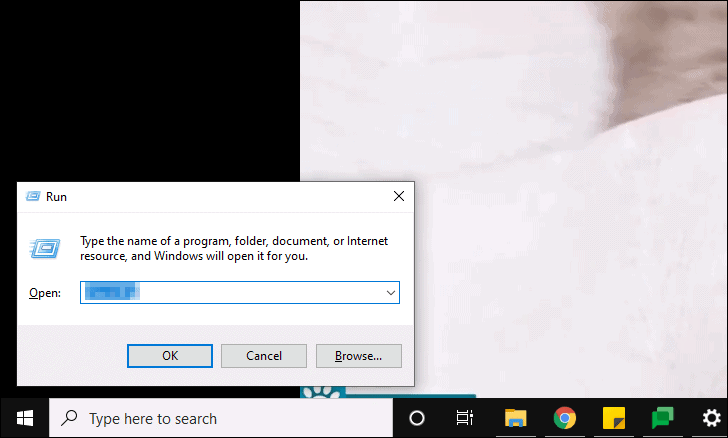Select the search magnifier icon in taskbar
The width and height of the screenshot is (728, 438).
(69, 418)
